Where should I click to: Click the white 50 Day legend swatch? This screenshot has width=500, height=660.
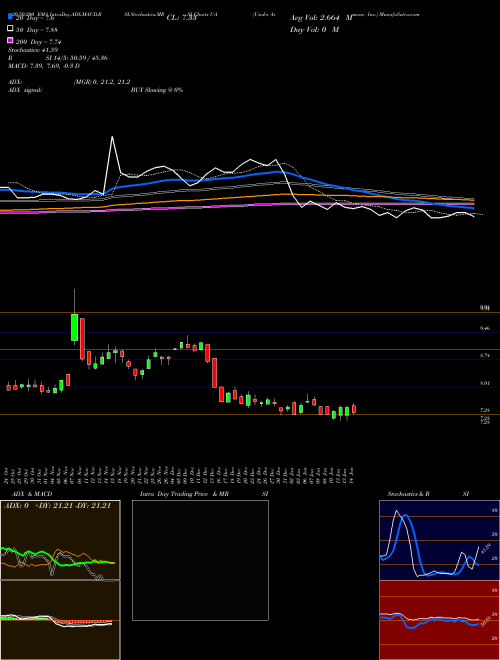pos(10,29)
